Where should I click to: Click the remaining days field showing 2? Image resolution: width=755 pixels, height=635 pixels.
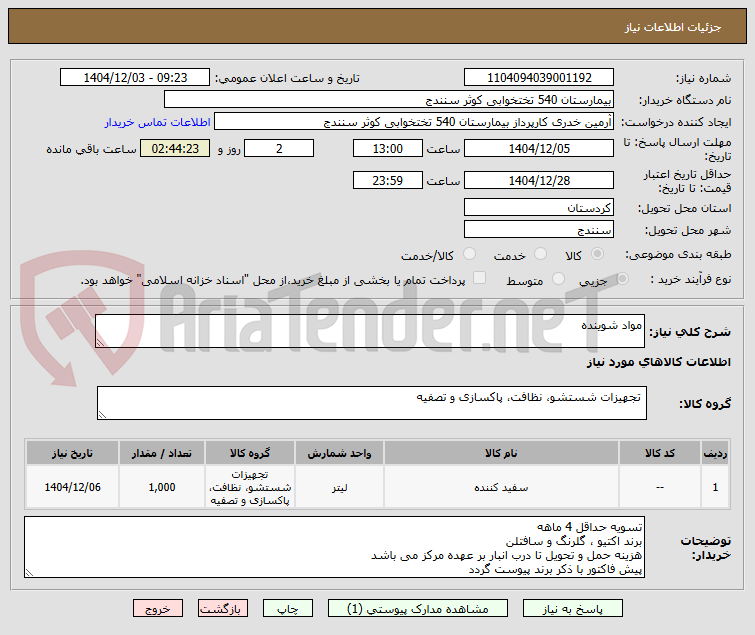click(279, 148)
